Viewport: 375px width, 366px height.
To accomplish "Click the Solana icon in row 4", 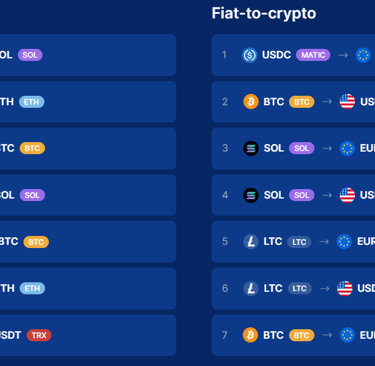I will (251, 195).
